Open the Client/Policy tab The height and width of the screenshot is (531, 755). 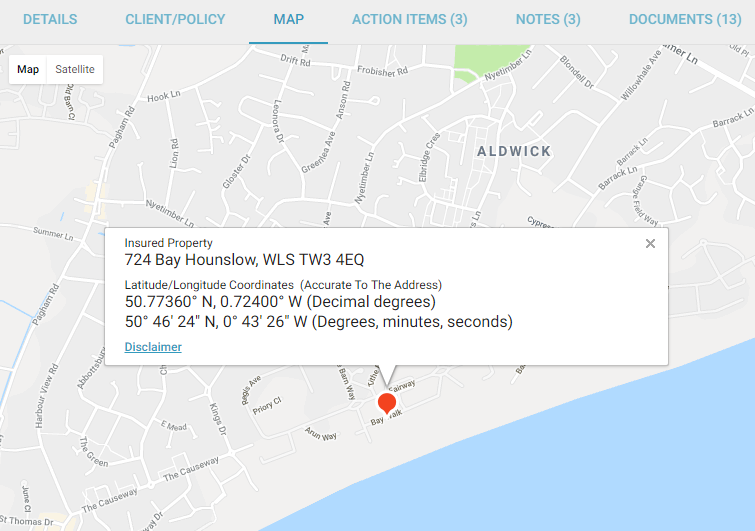pos(175,19)
